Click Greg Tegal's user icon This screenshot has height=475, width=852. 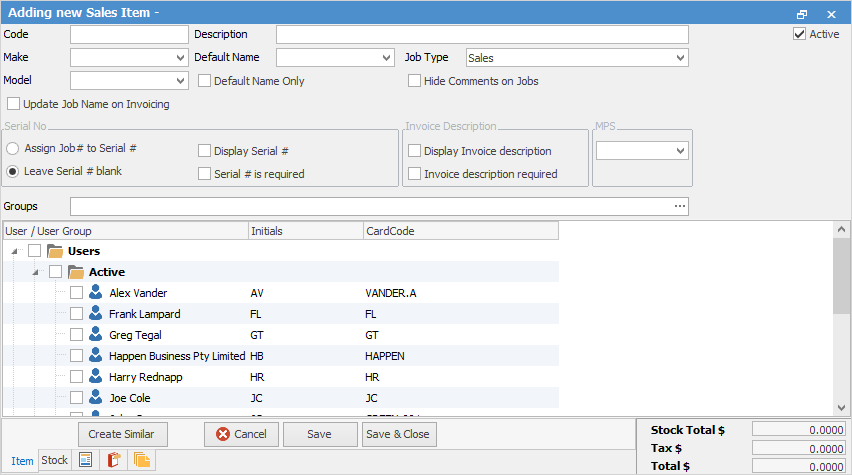point(96,334)
